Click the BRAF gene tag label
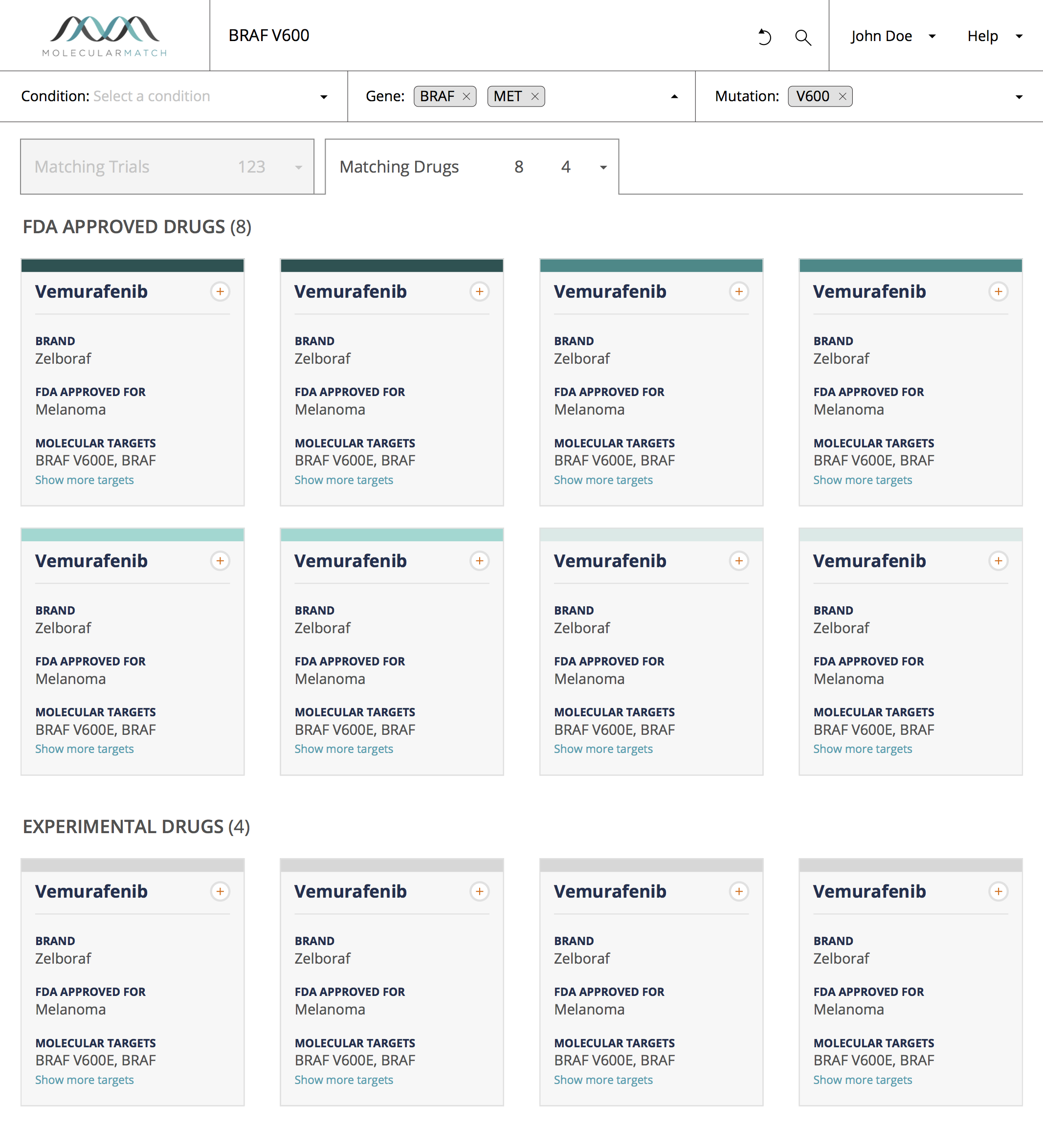This screenshot has height=1148, width=1043. click(437, 96)
